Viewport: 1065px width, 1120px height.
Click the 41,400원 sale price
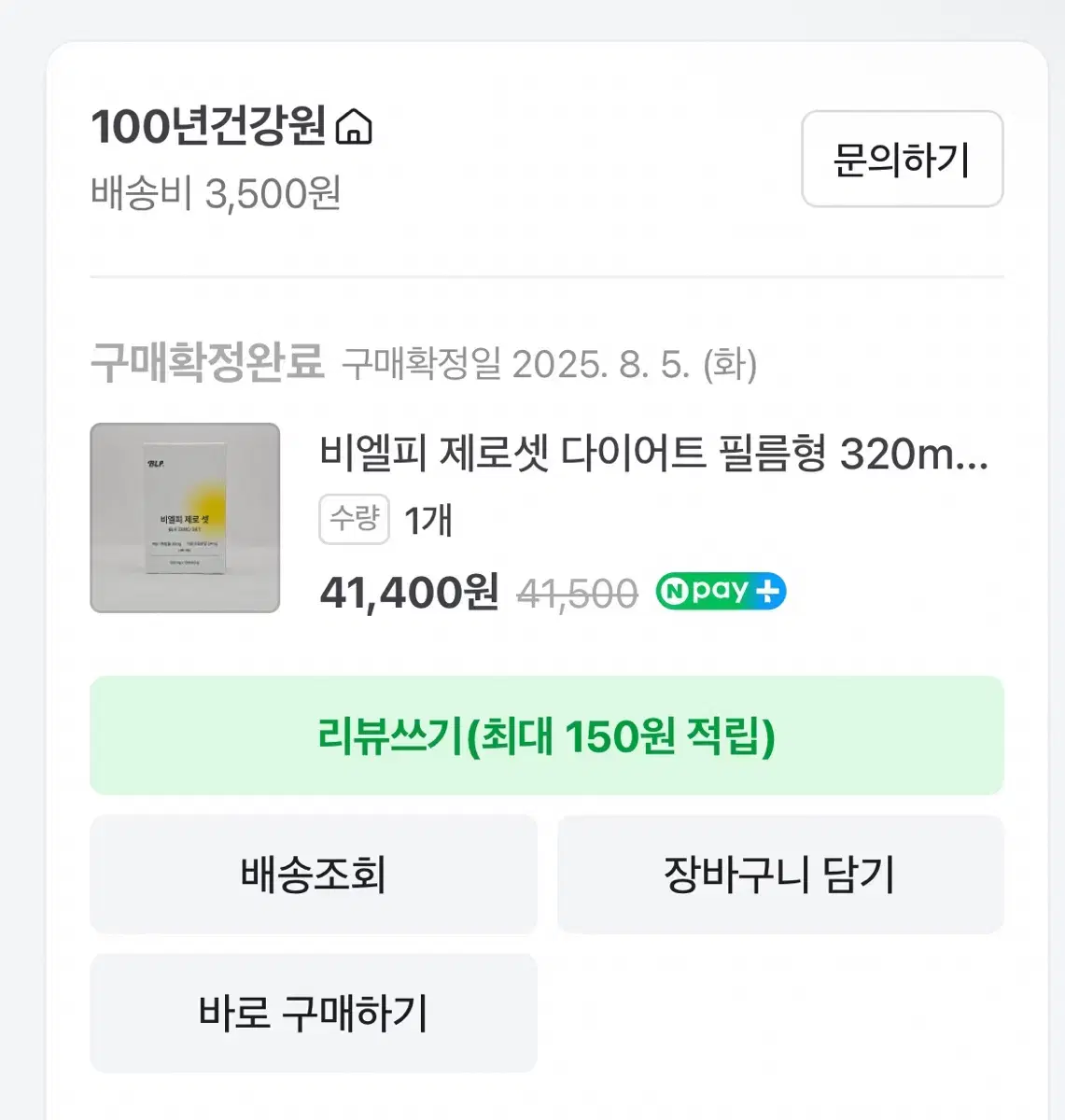409,592
